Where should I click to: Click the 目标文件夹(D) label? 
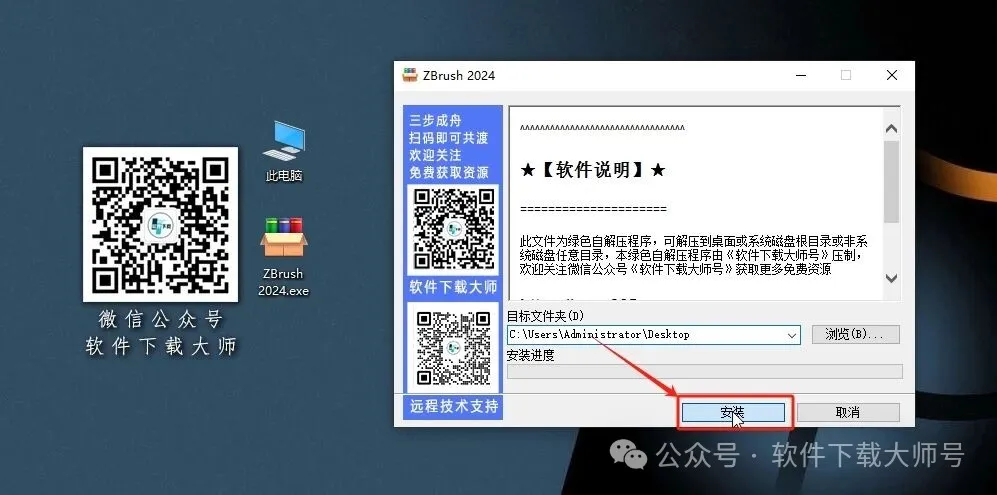click(x=546, y=316)
